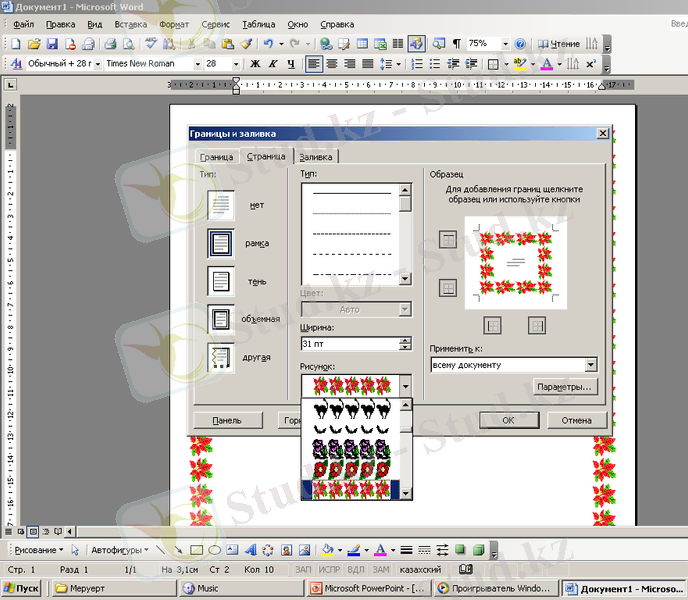Open the 'Таблица' menu
This screenshot has width=688, height=600.
coord(259,23)
